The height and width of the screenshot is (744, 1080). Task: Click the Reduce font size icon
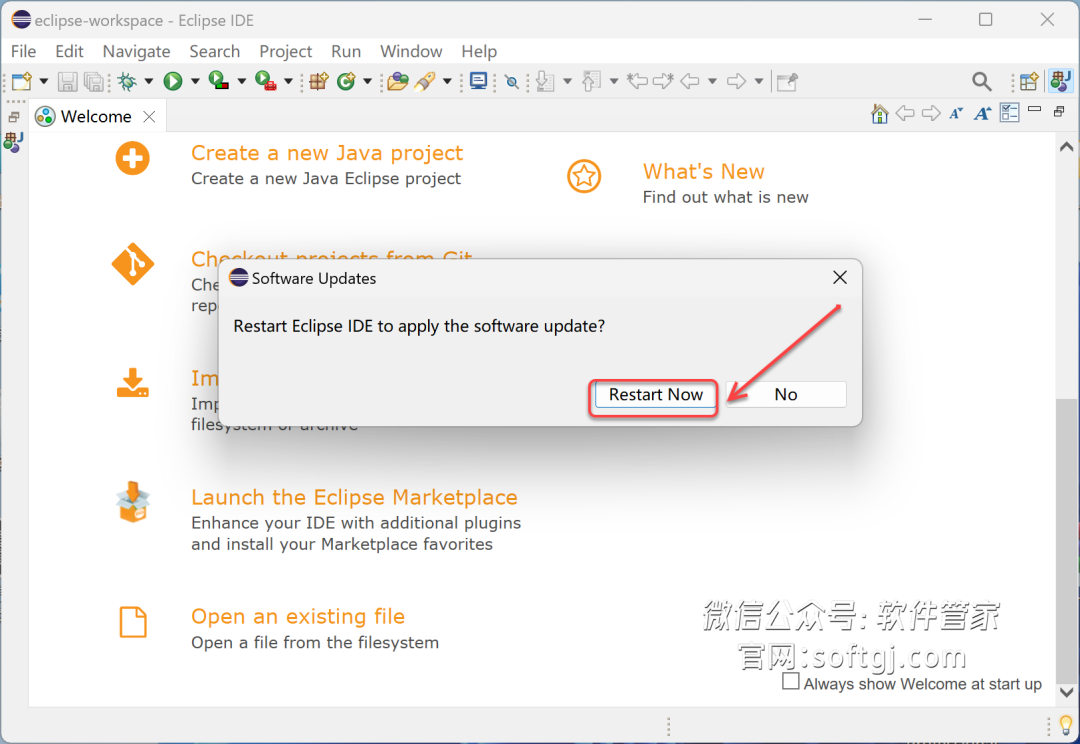click(x=956, y=114)
